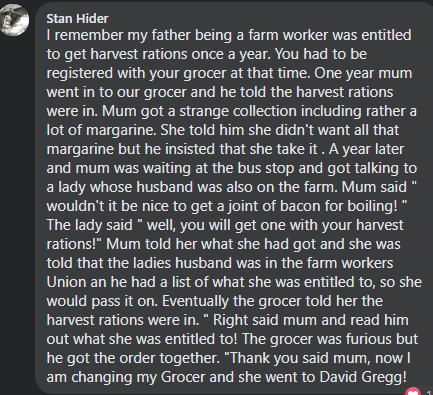Viewport: 433px width, 395px height.
Task: Click the word 'Union' in the comment
Action: pyautogui.click(x=66, y=282)
